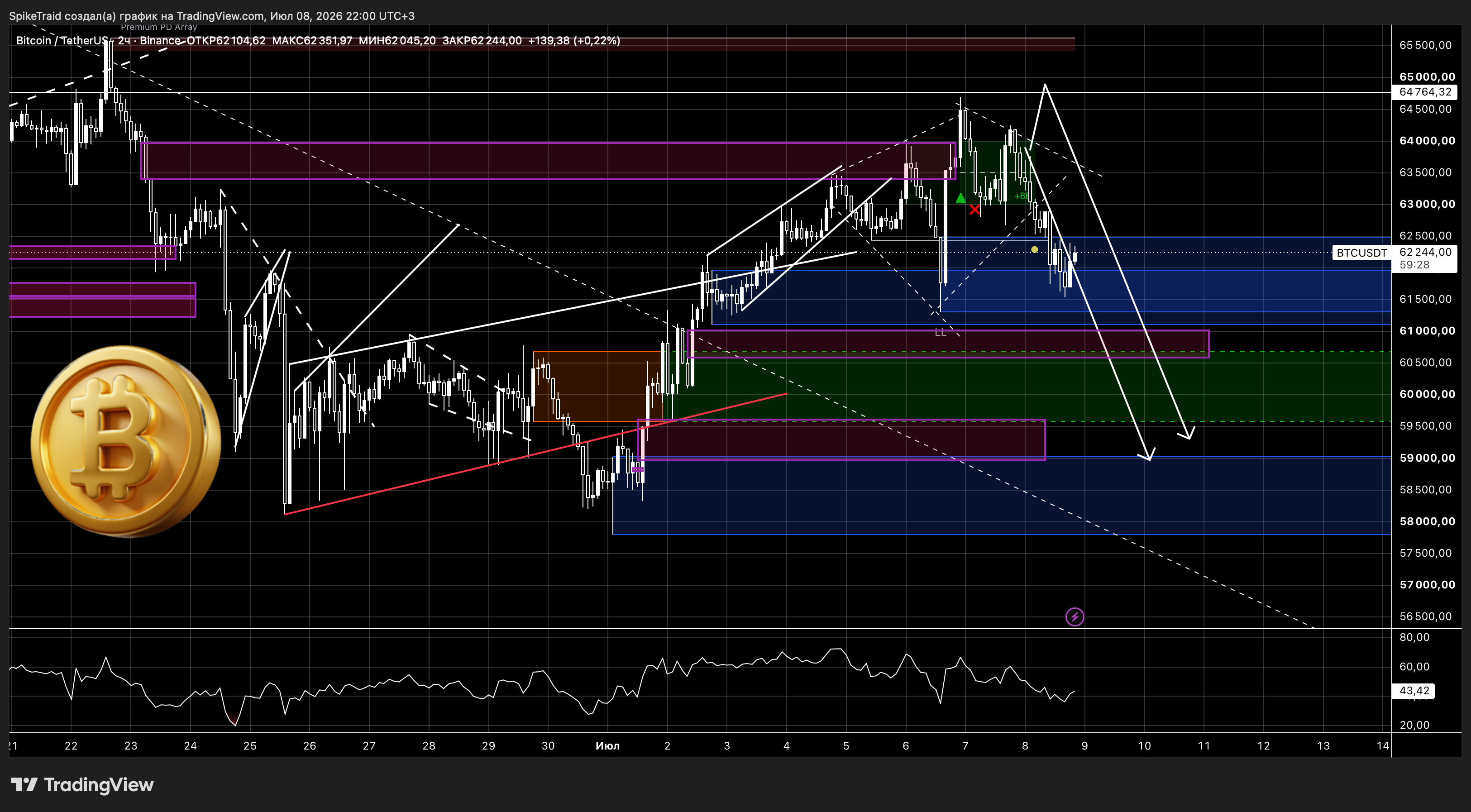Click the 56 500,00 price axis label
Image resolution: width=1471 pixels, height=812 pixels.
pyautogui.click(x=1425, y=616)
